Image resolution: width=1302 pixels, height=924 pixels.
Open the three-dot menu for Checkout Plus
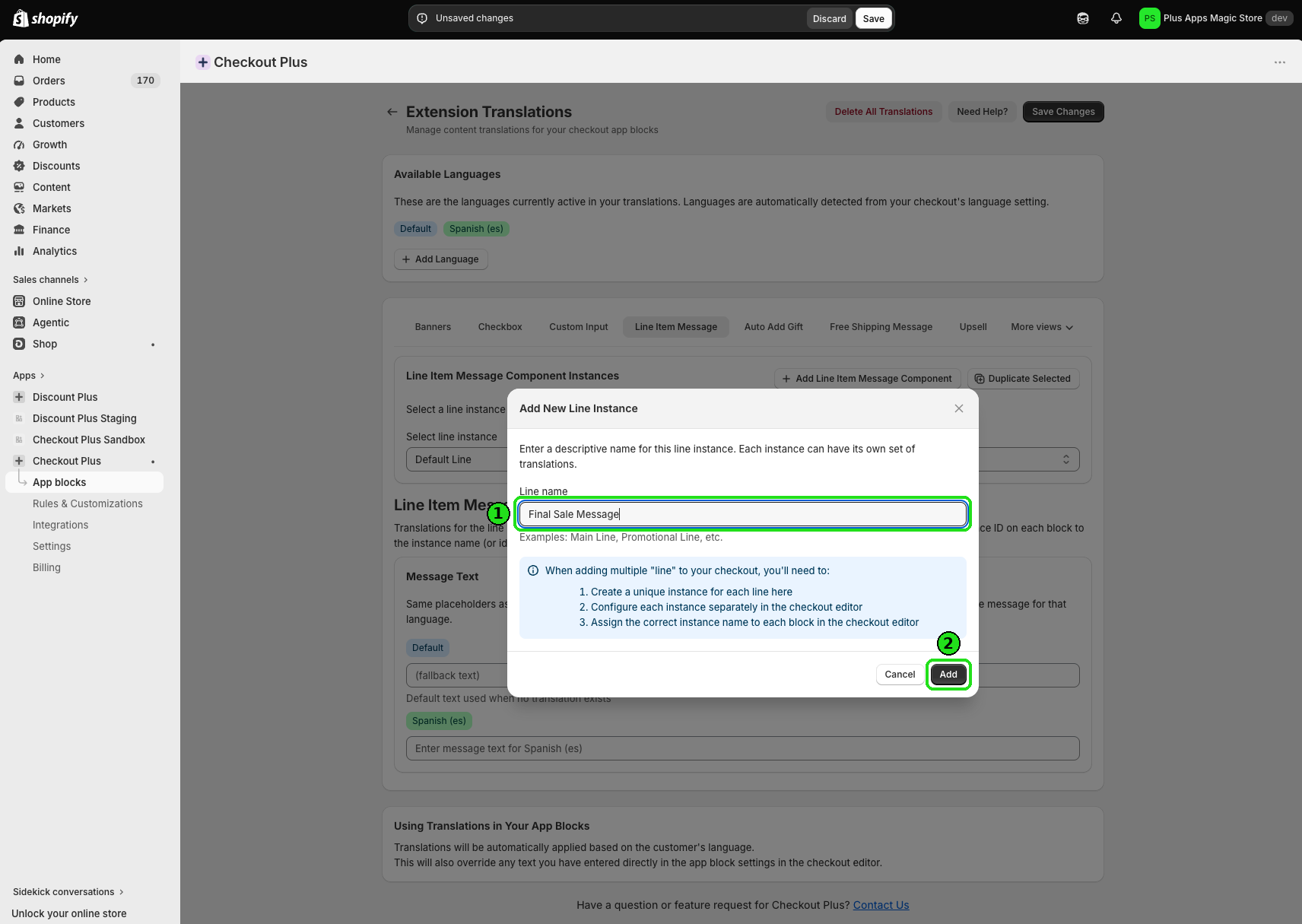[x=1280, y=62]
